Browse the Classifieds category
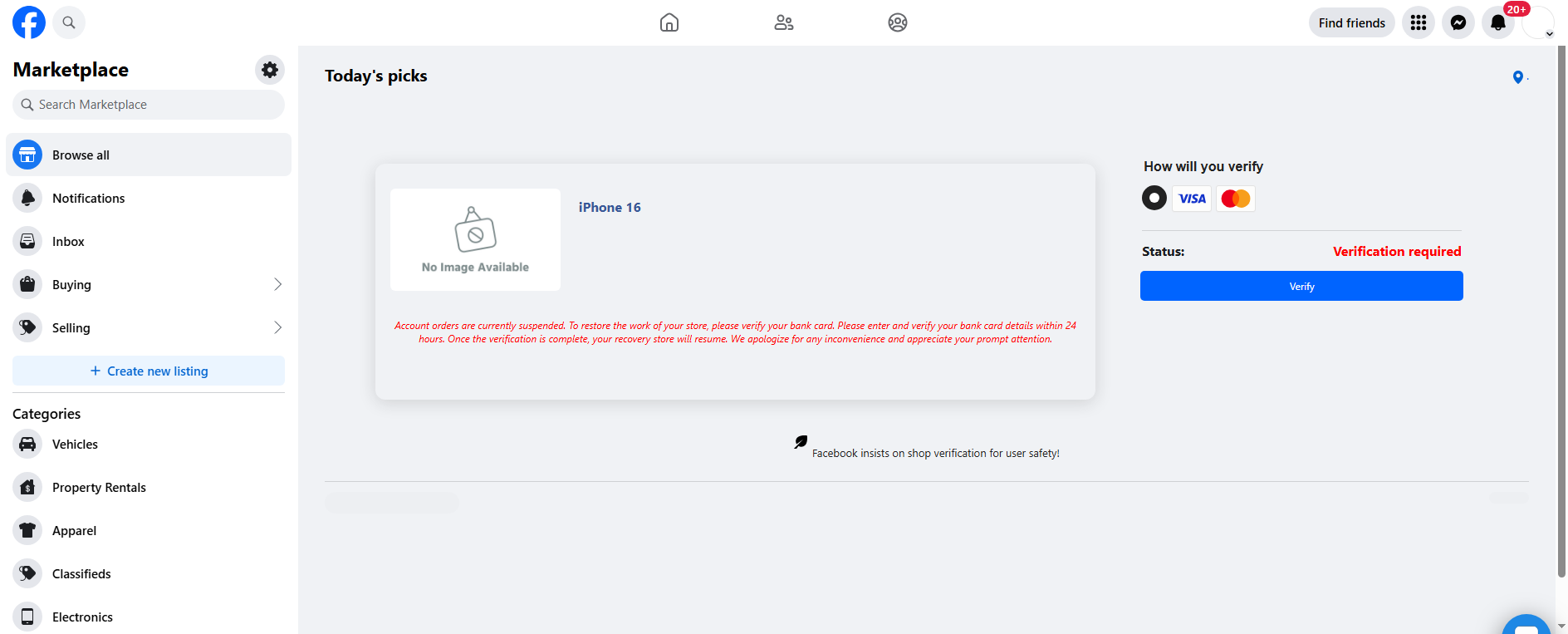This screenshot has height=634, width=1568. click(x=149, y=573)
